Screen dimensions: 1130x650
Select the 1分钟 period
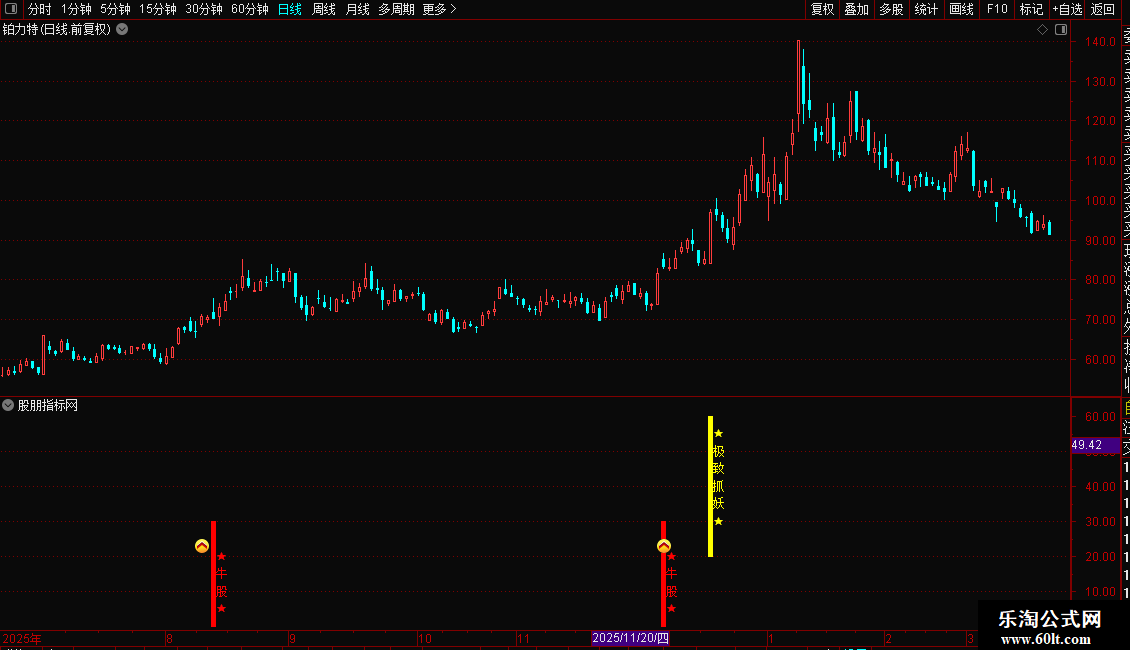tap(76, 9)
